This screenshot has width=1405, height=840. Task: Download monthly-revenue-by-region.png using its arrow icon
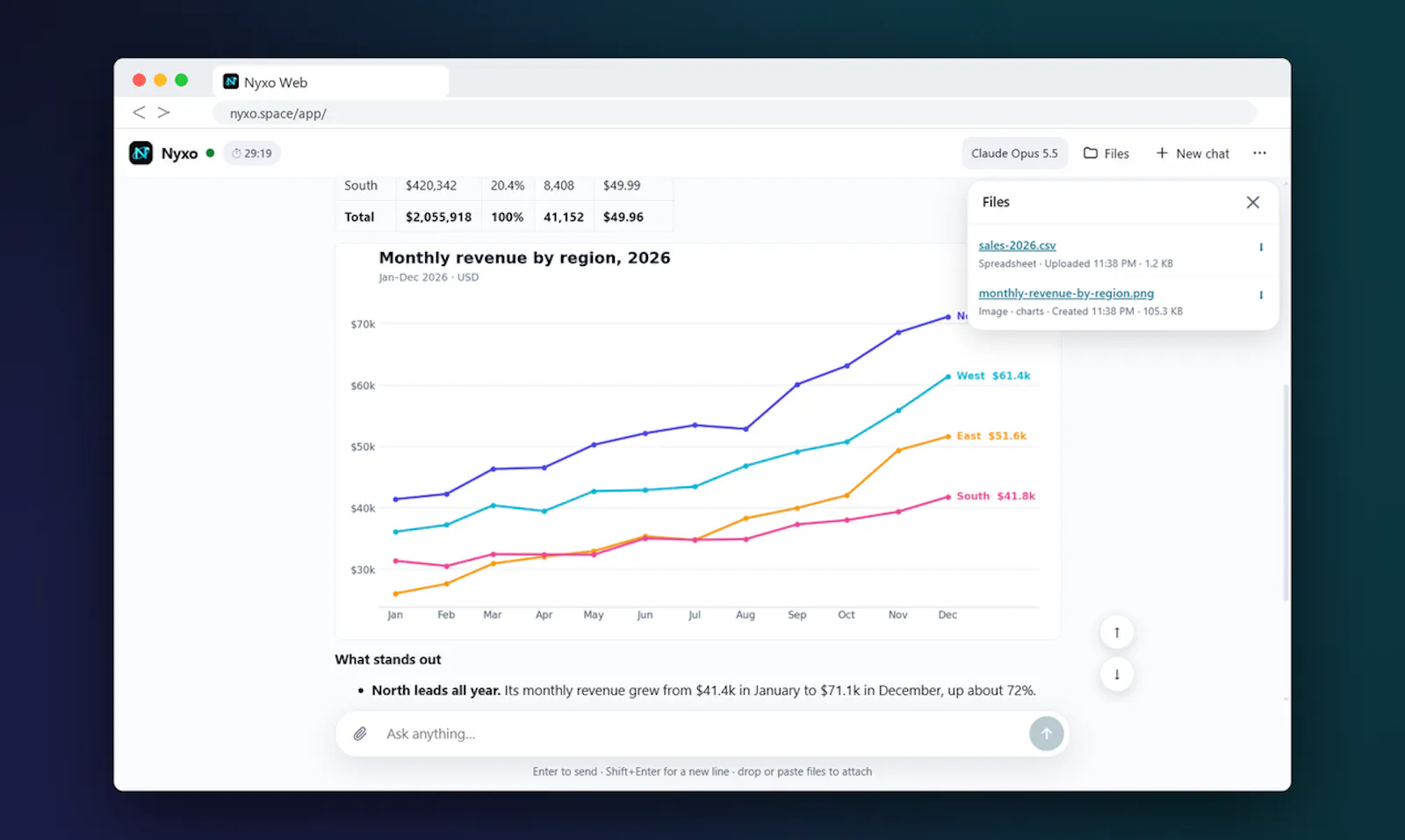(1261, 295)
